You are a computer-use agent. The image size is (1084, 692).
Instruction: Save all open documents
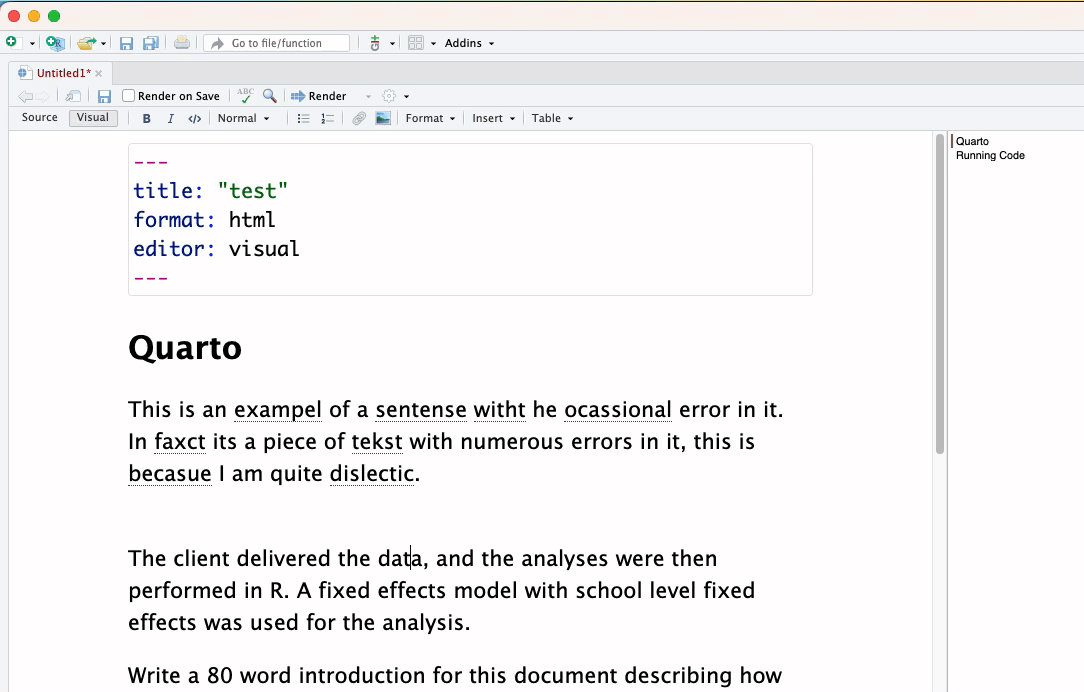150,44
